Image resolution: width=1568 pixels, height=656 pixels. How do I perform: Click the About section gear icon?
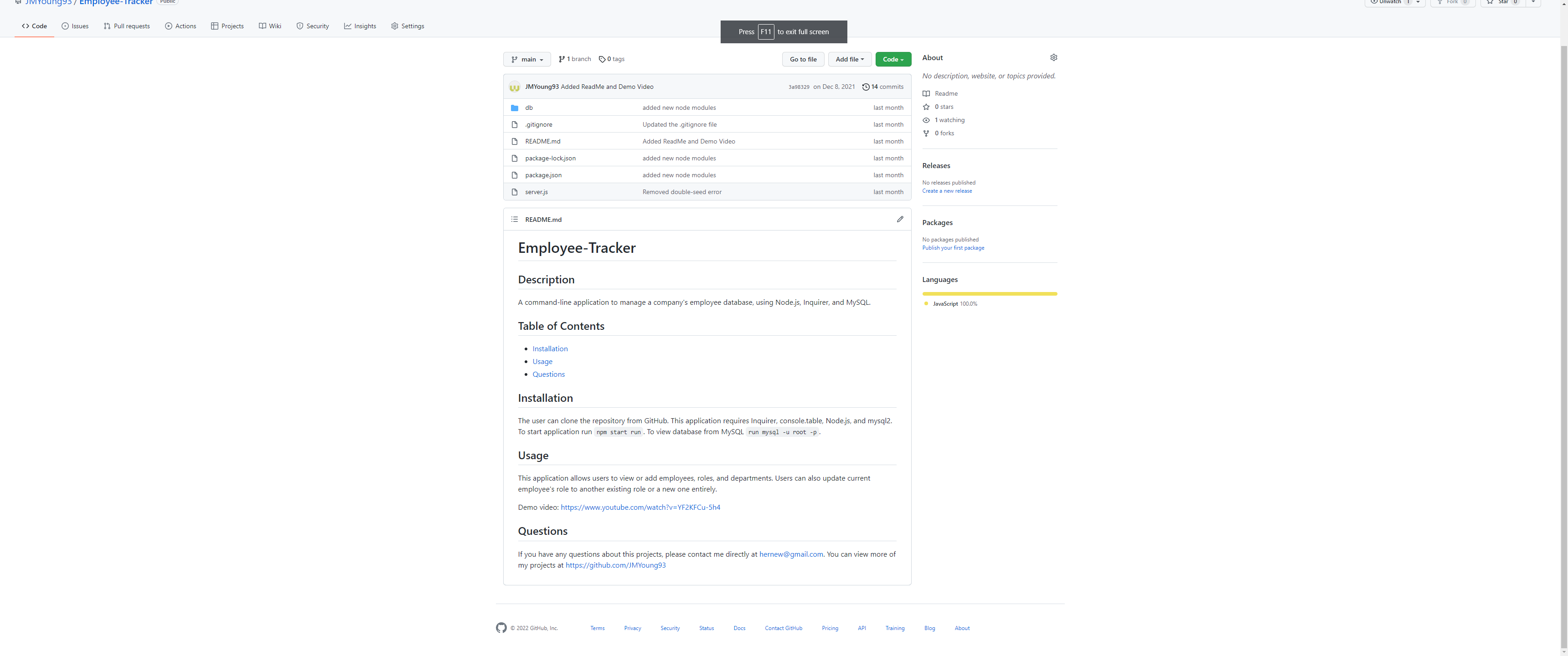pos(1054,58)
